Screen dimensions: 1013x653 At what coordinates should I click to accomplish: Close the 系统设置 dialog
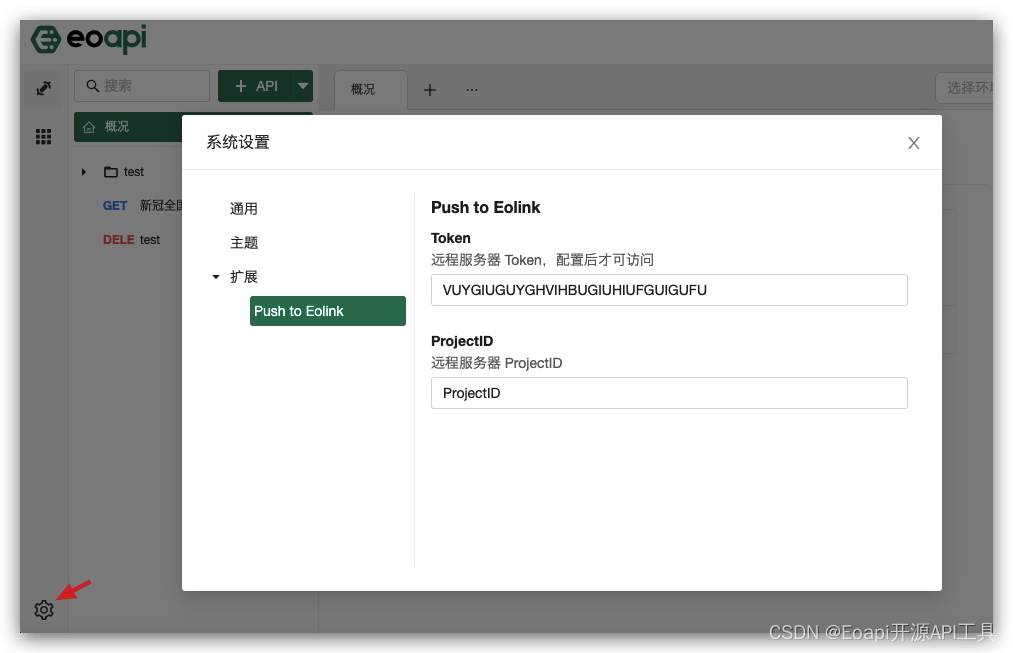pos(914,143)
